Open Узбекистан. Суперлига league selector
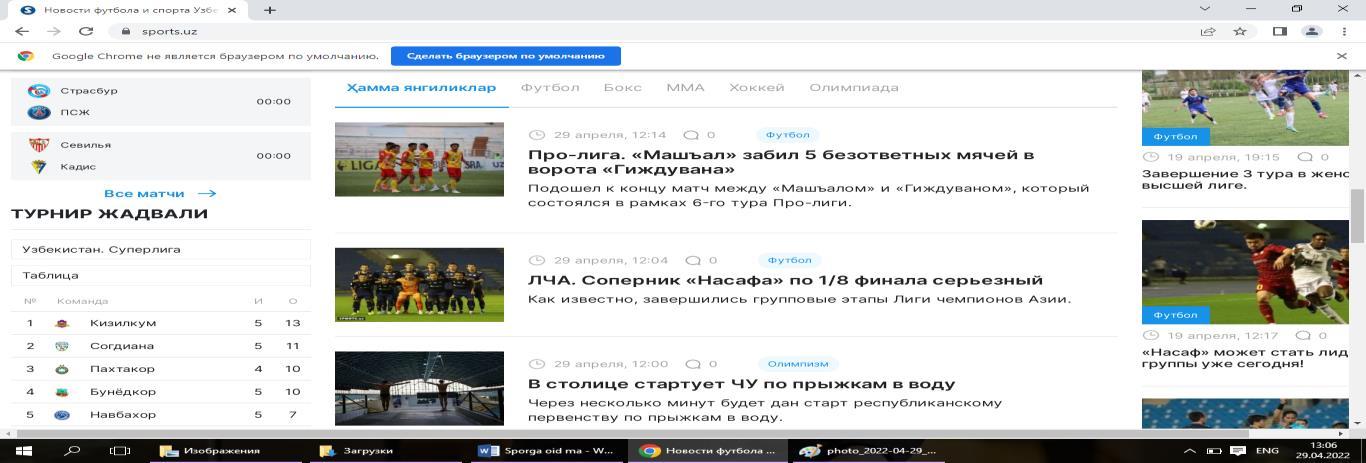The height and width of the screenshot is (463, 1366). 160,249
